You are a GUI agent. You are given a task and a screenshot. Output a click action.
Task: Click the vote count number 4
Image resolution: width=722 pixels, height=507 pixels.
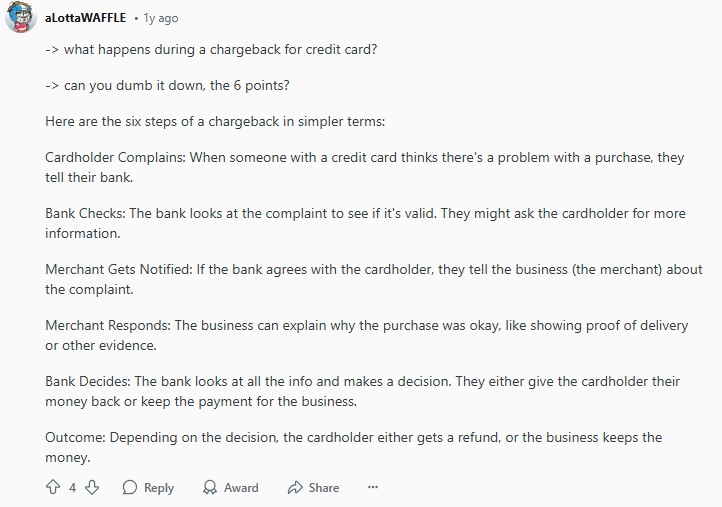point(73,488)
